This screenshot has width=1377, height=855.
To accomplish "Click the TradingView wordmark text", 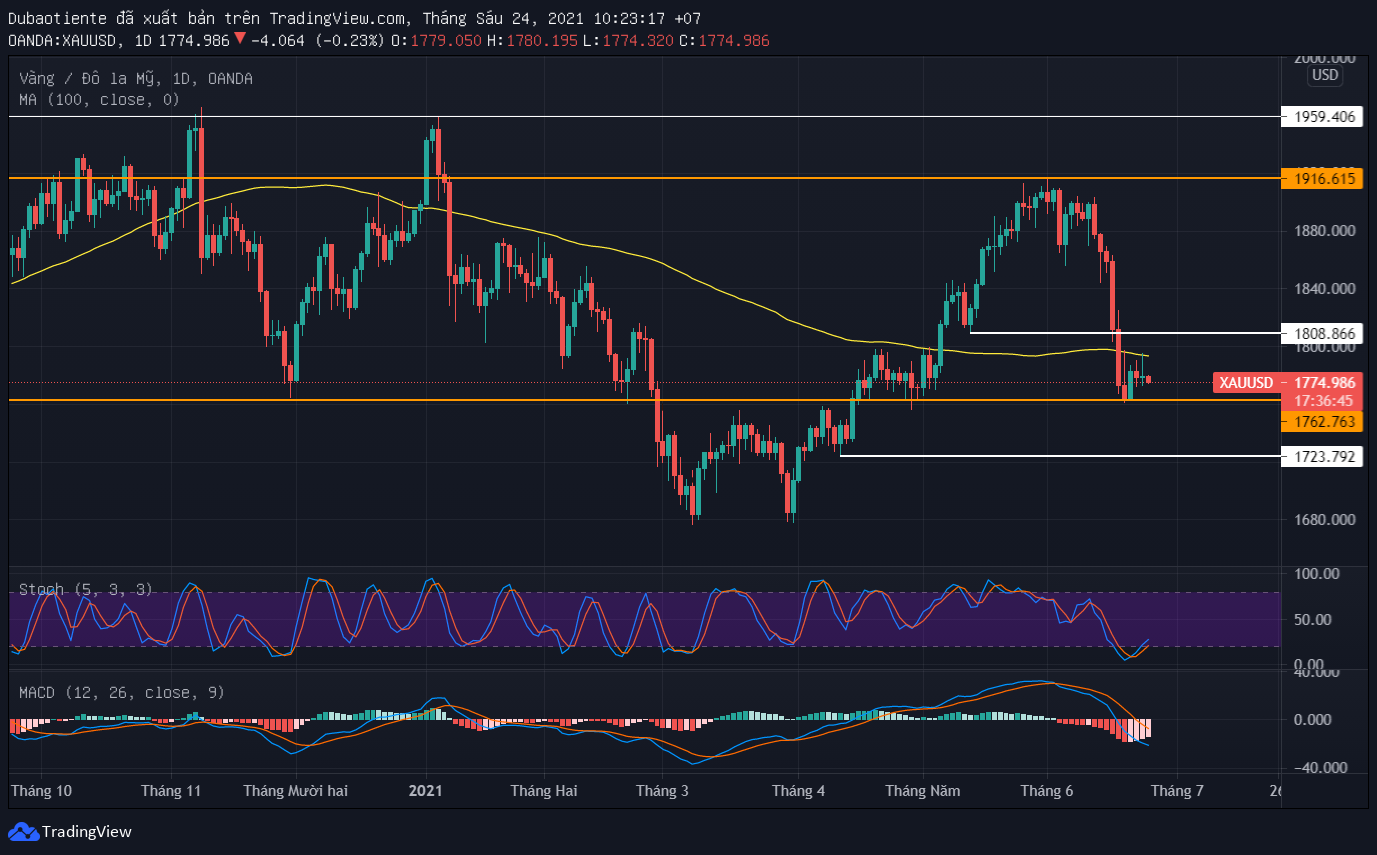I will tap(87, 832).
